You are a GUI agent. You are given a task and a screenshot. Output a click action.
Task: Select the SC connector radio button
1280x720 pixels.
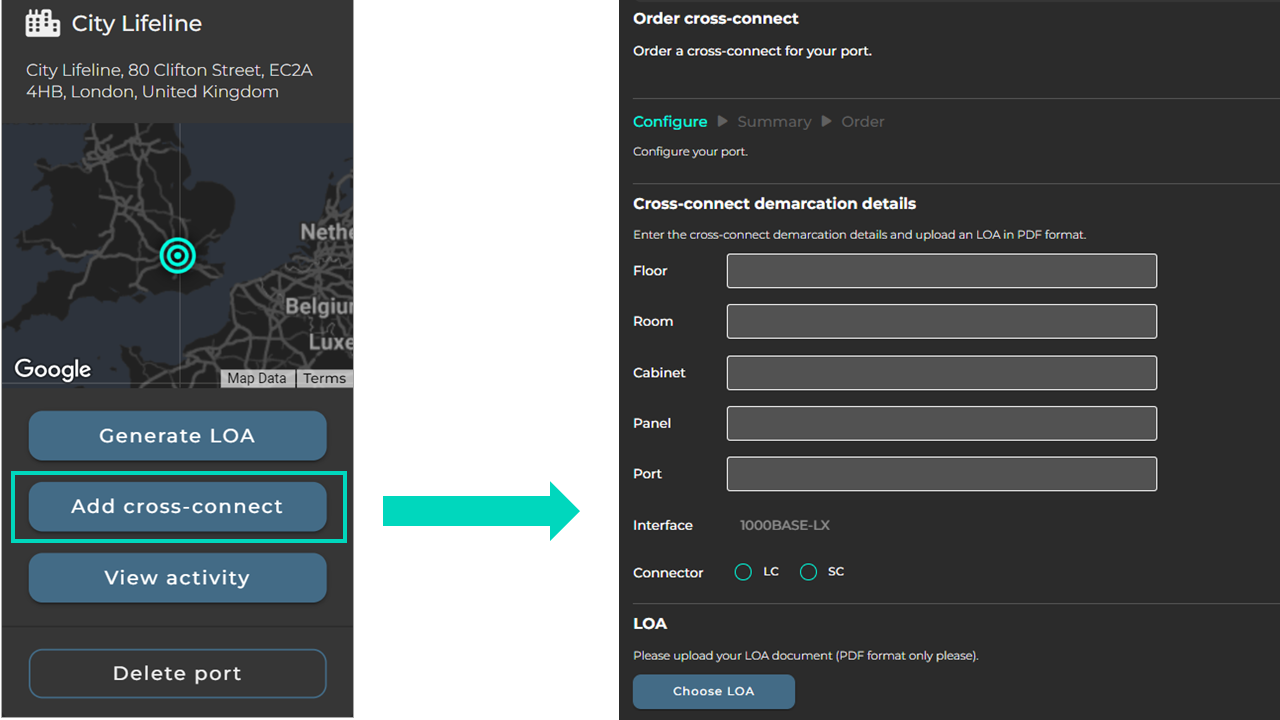(x=808, y=572)
